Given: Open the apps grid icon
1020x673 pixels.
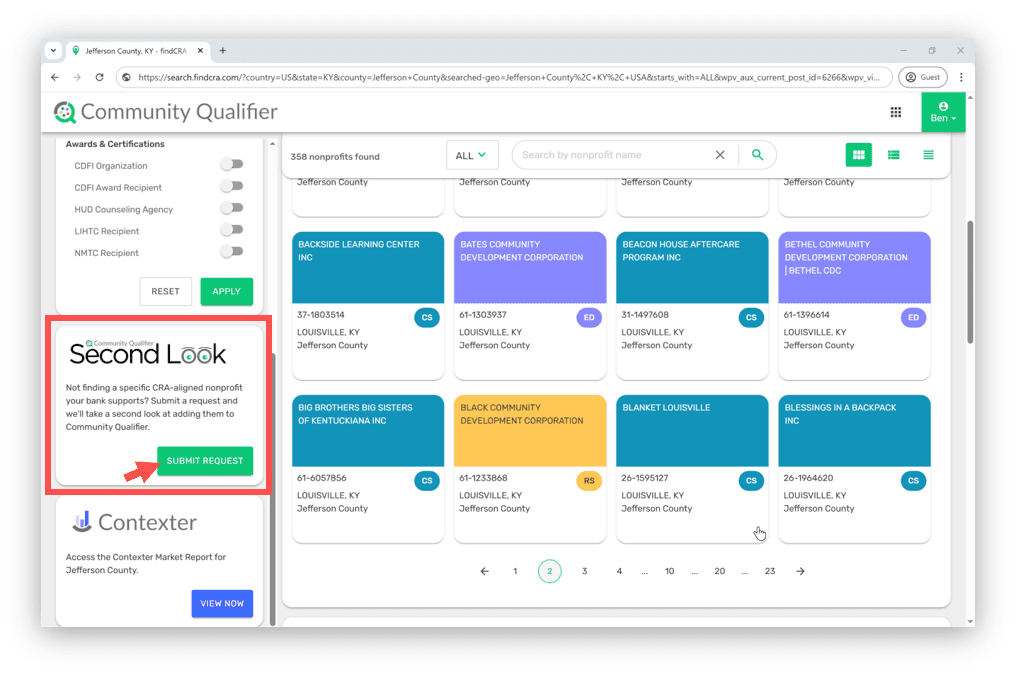Looking at the screenshot, I should click(896, 112).
